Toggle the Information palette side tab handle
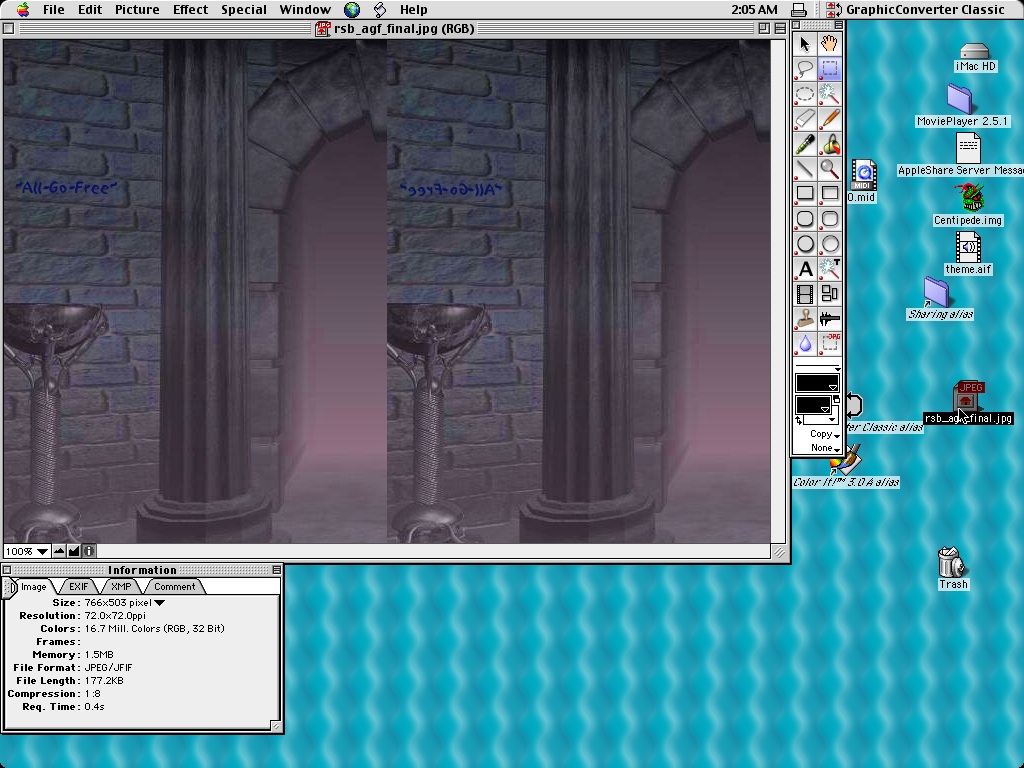This screenshot has height=768, width=1024. point(9,588)
